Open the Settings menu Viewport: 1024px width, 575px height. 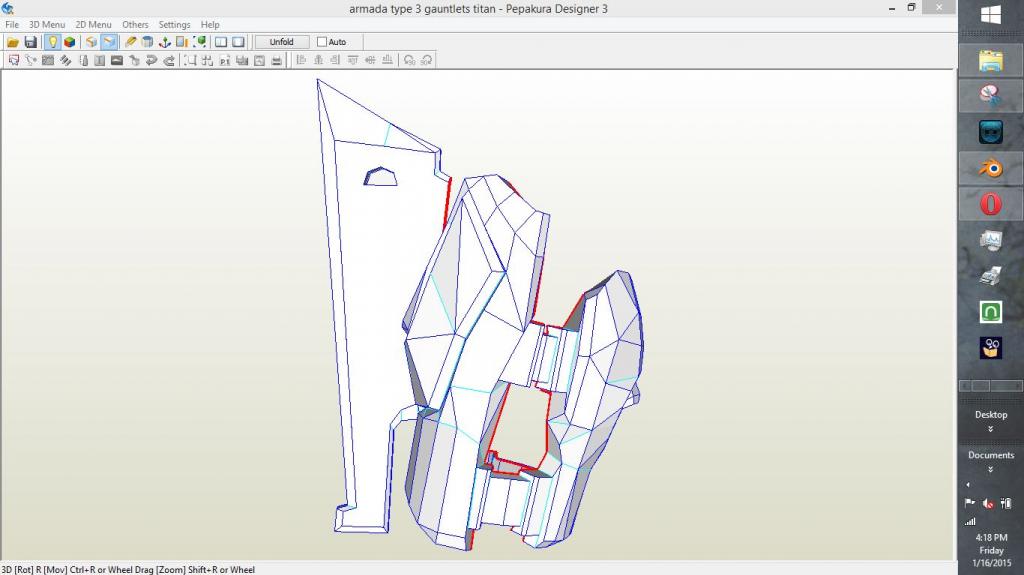click(174, 24)
